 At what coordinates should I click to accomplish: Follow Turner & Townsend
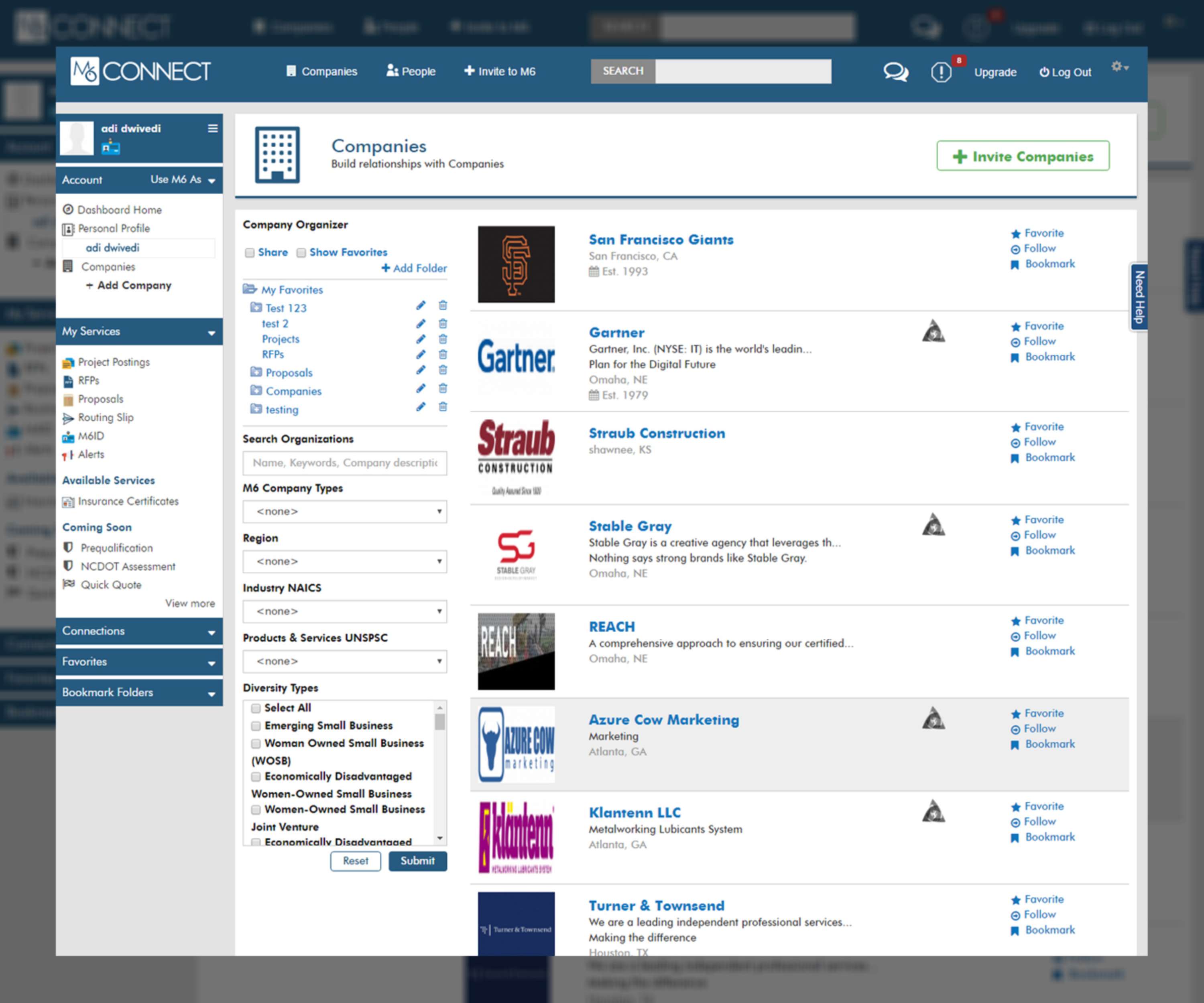tap(1033, 915)
